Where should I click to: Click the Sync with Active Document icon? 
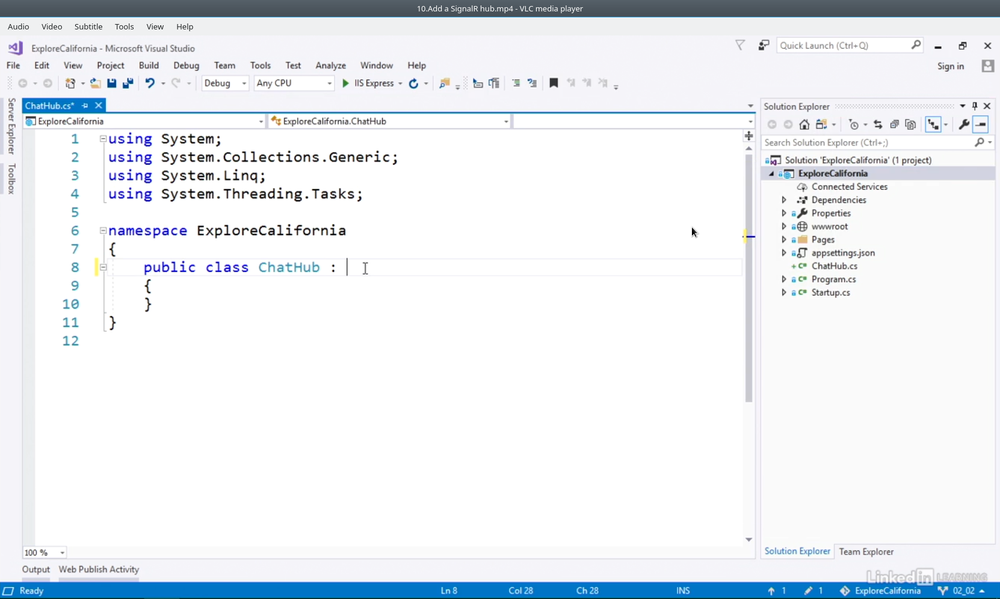click(878, 125)
